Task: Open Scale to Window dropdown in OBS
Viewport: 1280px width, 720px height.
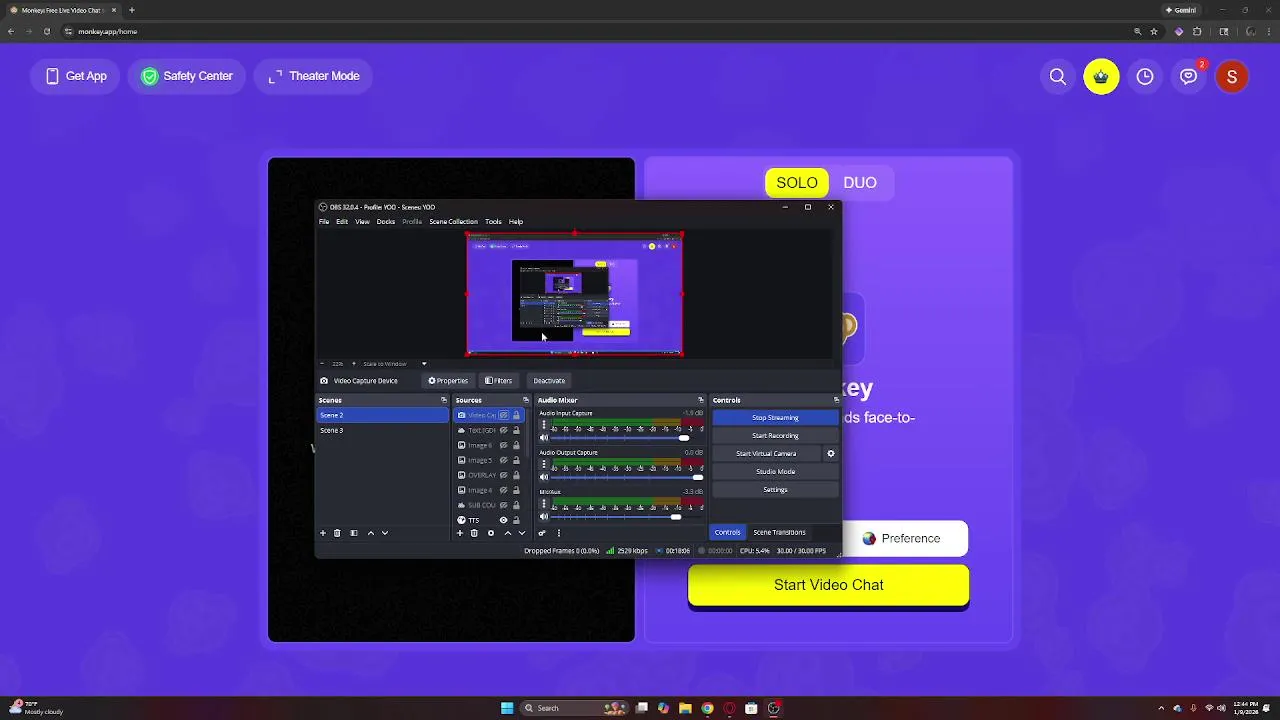Action: (x=395, y=364)
